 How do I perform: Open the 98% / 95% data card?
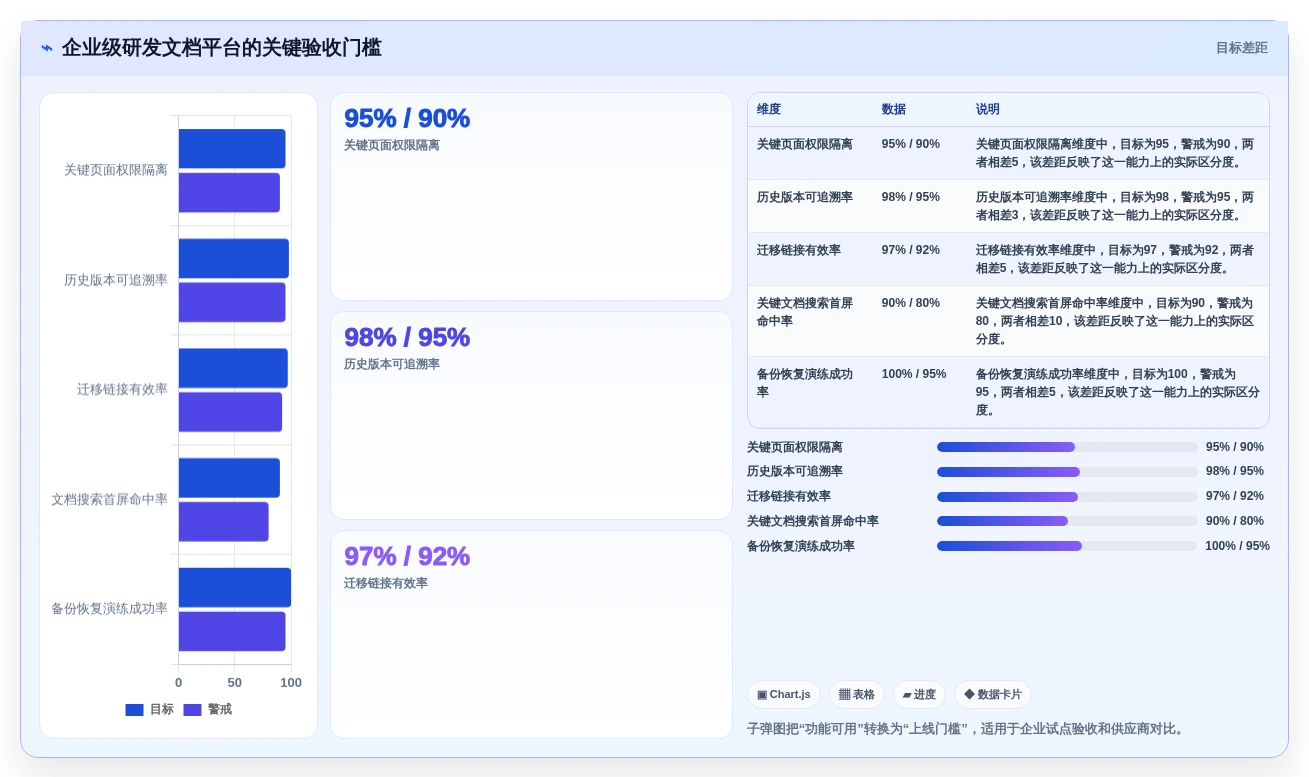531,415
